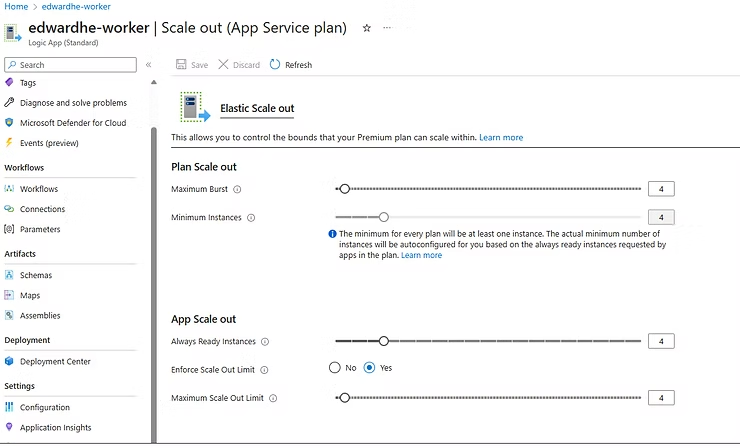Image resolution: width=740 pixels, height=448 pixels.
Task: Click the Assemblies icon
Action: point(9,315)
